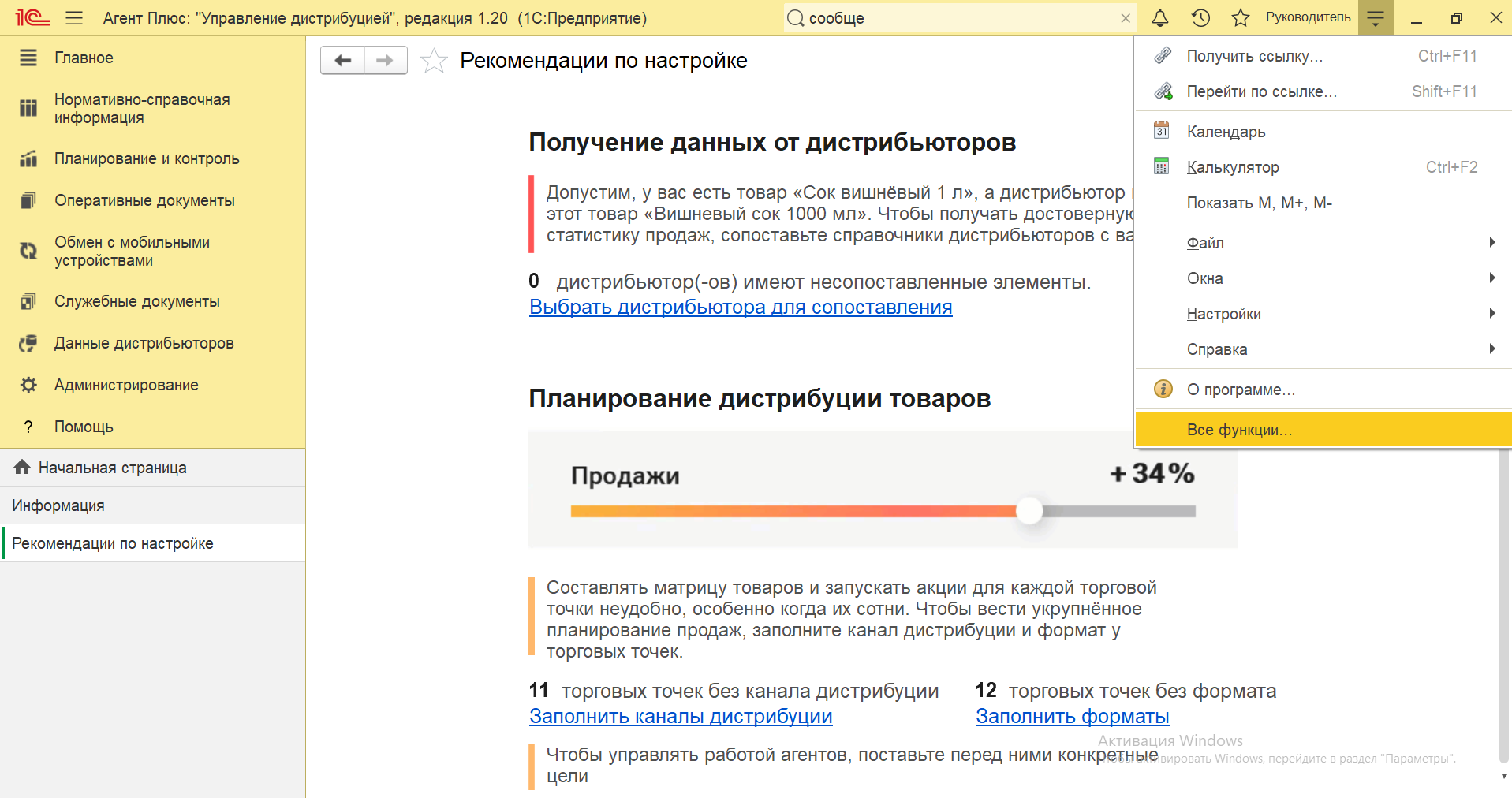Go back with left arrow button

342,60
